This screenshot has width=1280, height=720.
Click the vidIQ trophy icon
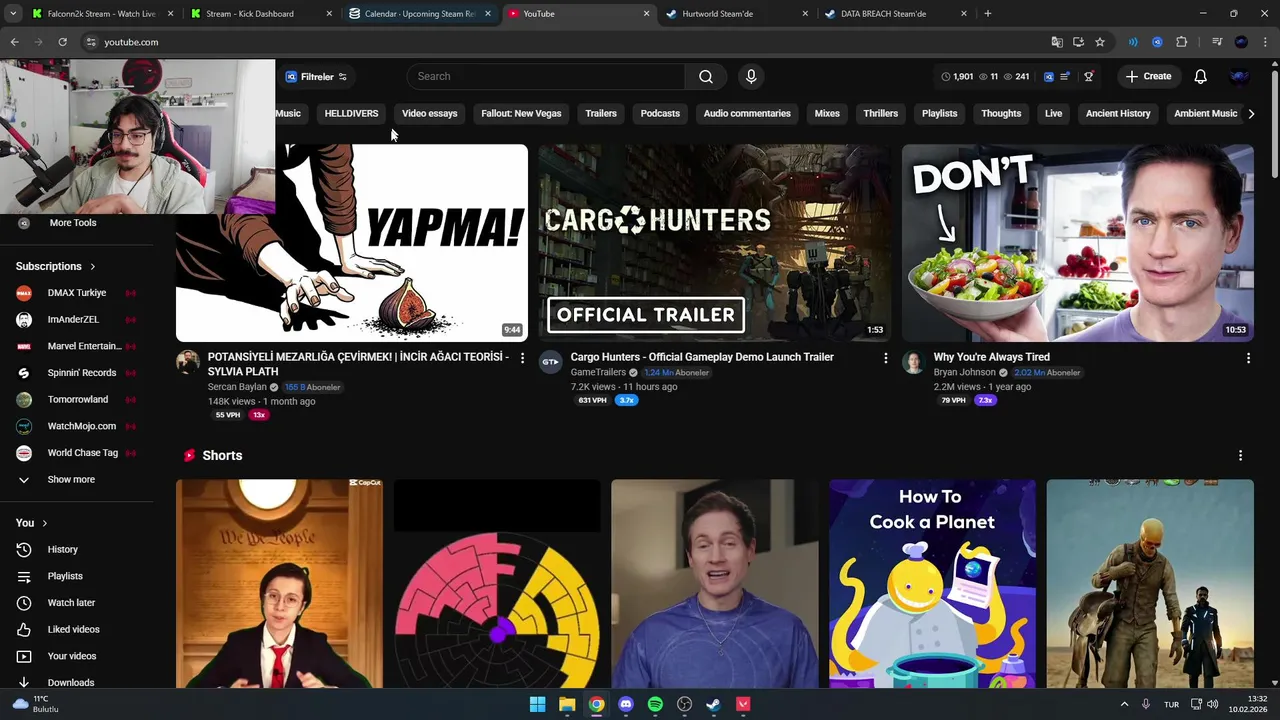(1089, 77)
